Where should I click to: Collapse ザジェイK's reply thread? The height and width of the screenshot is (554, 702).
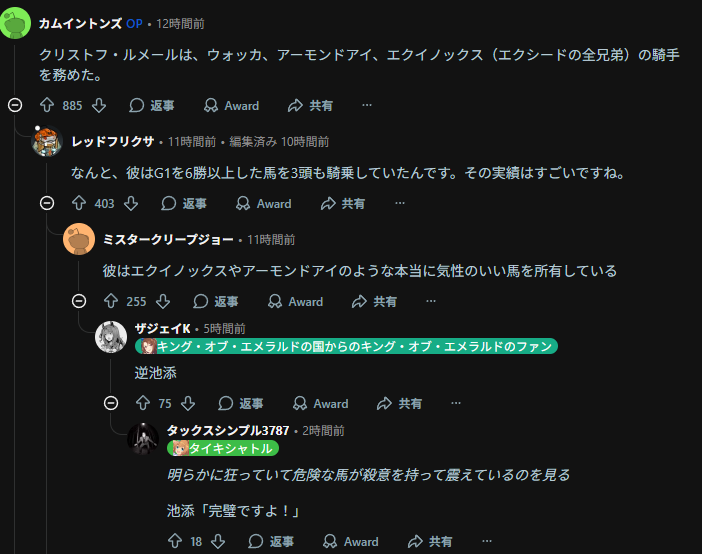pos(111,403)
